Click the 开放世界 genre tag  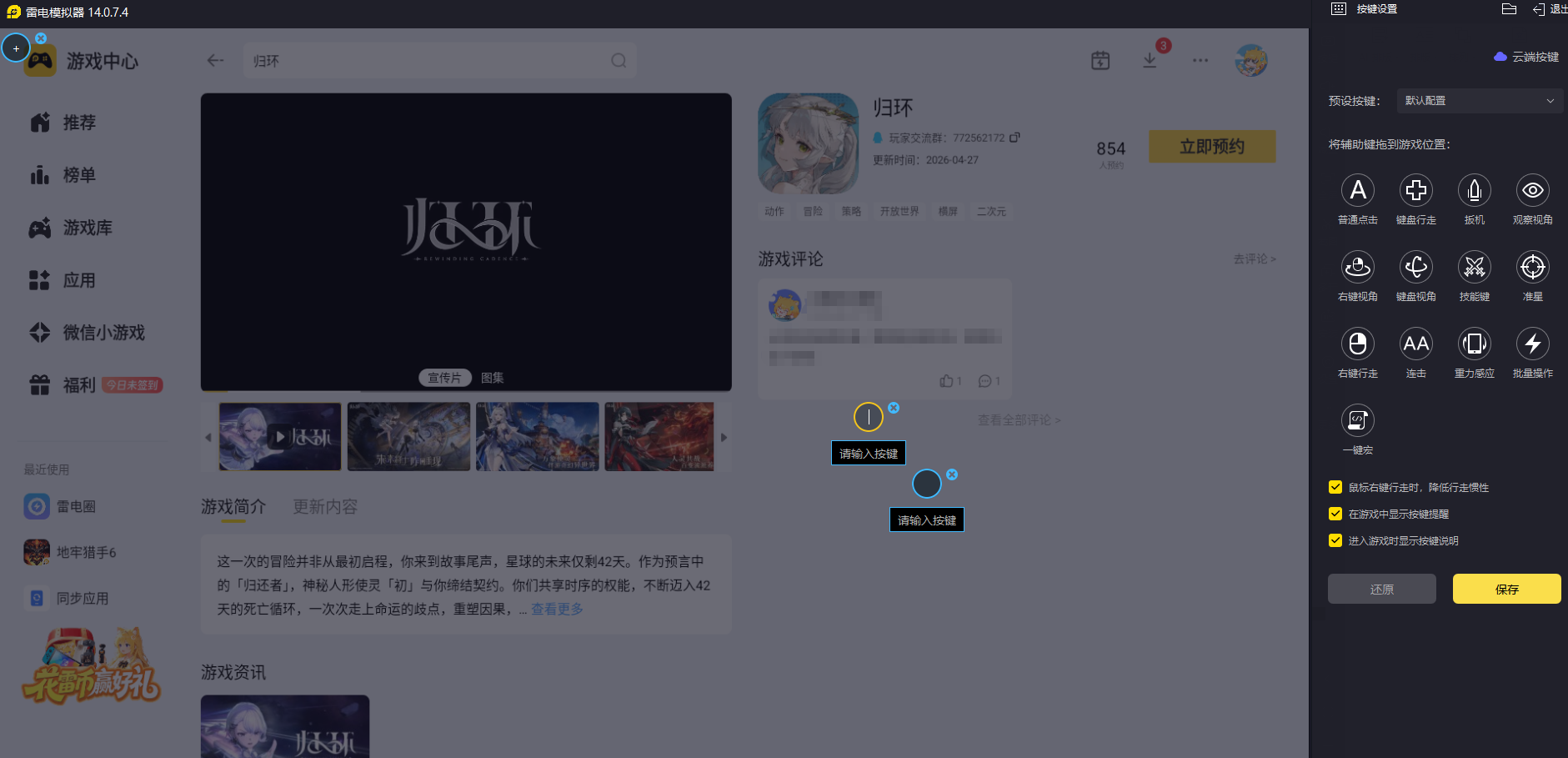pyautogui.click(x=899, y=212)
